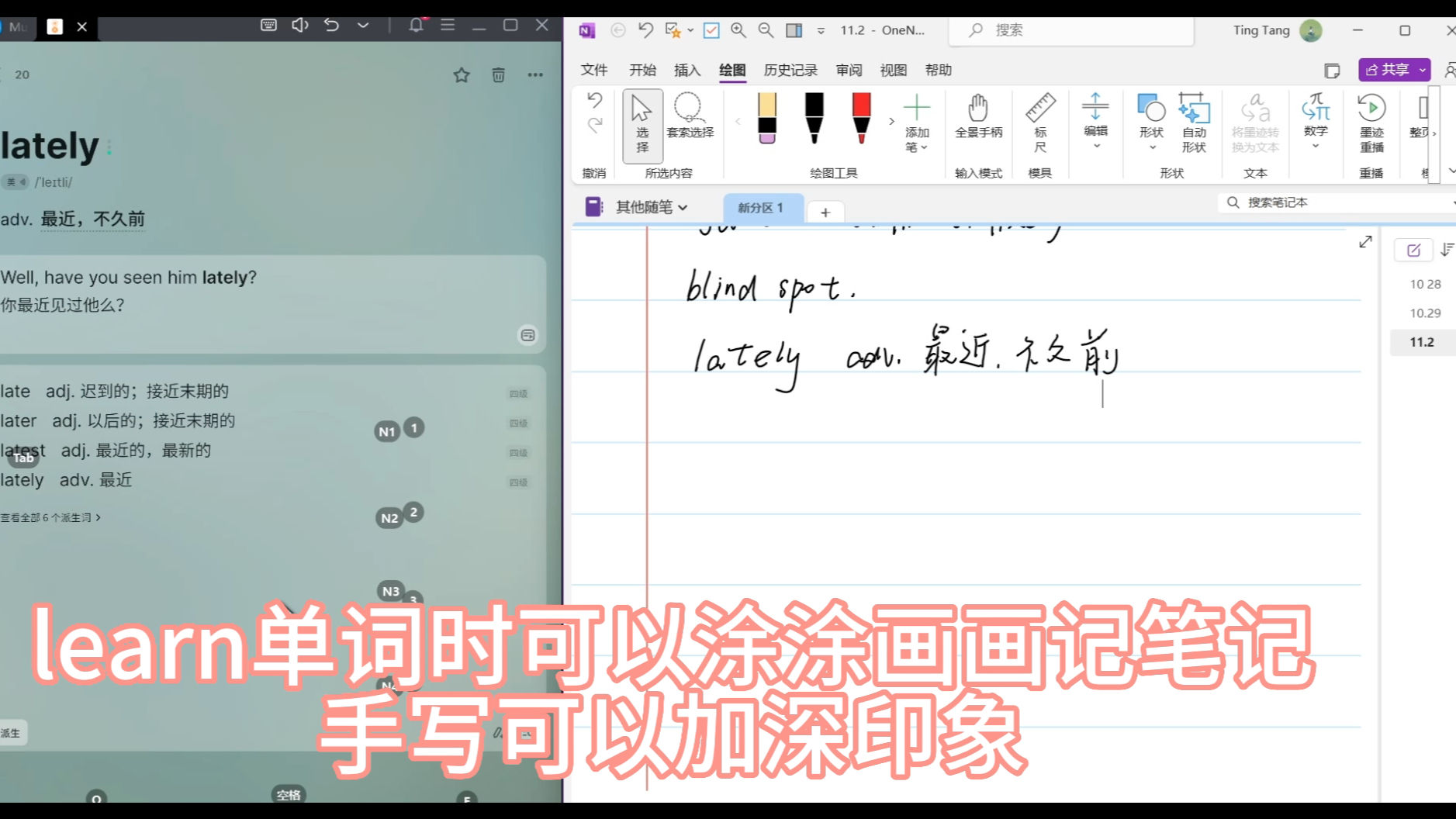
Task: Select the red pen tool
Action: tap(861, 118)
